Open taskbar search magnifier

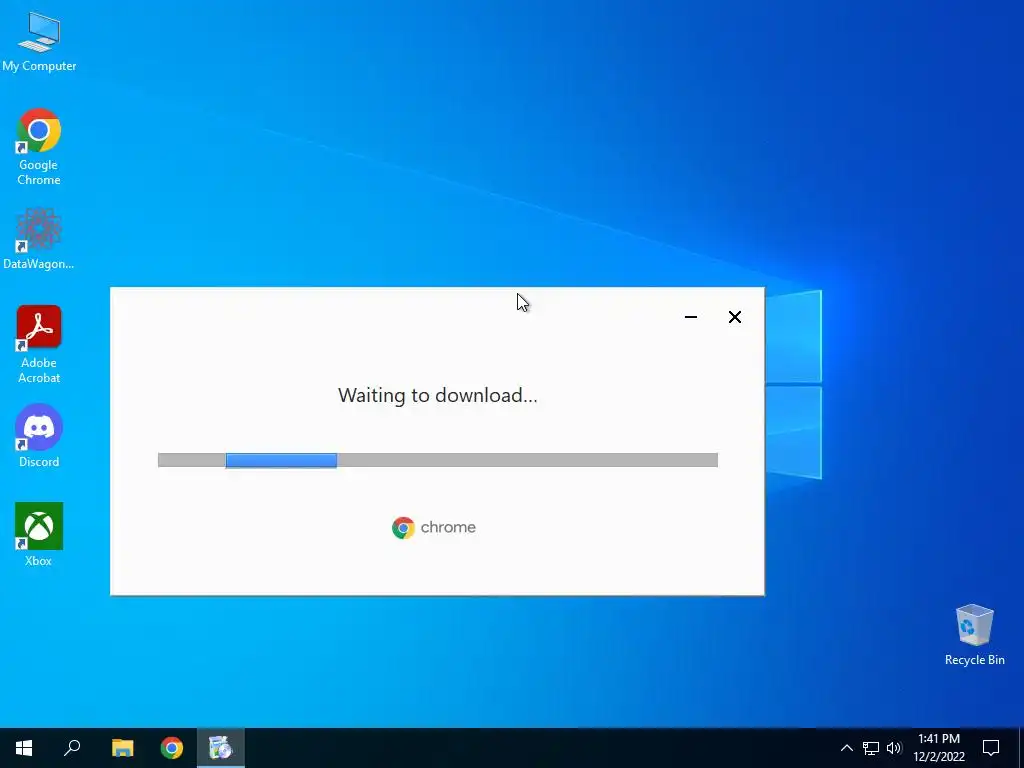click(72, 748)
